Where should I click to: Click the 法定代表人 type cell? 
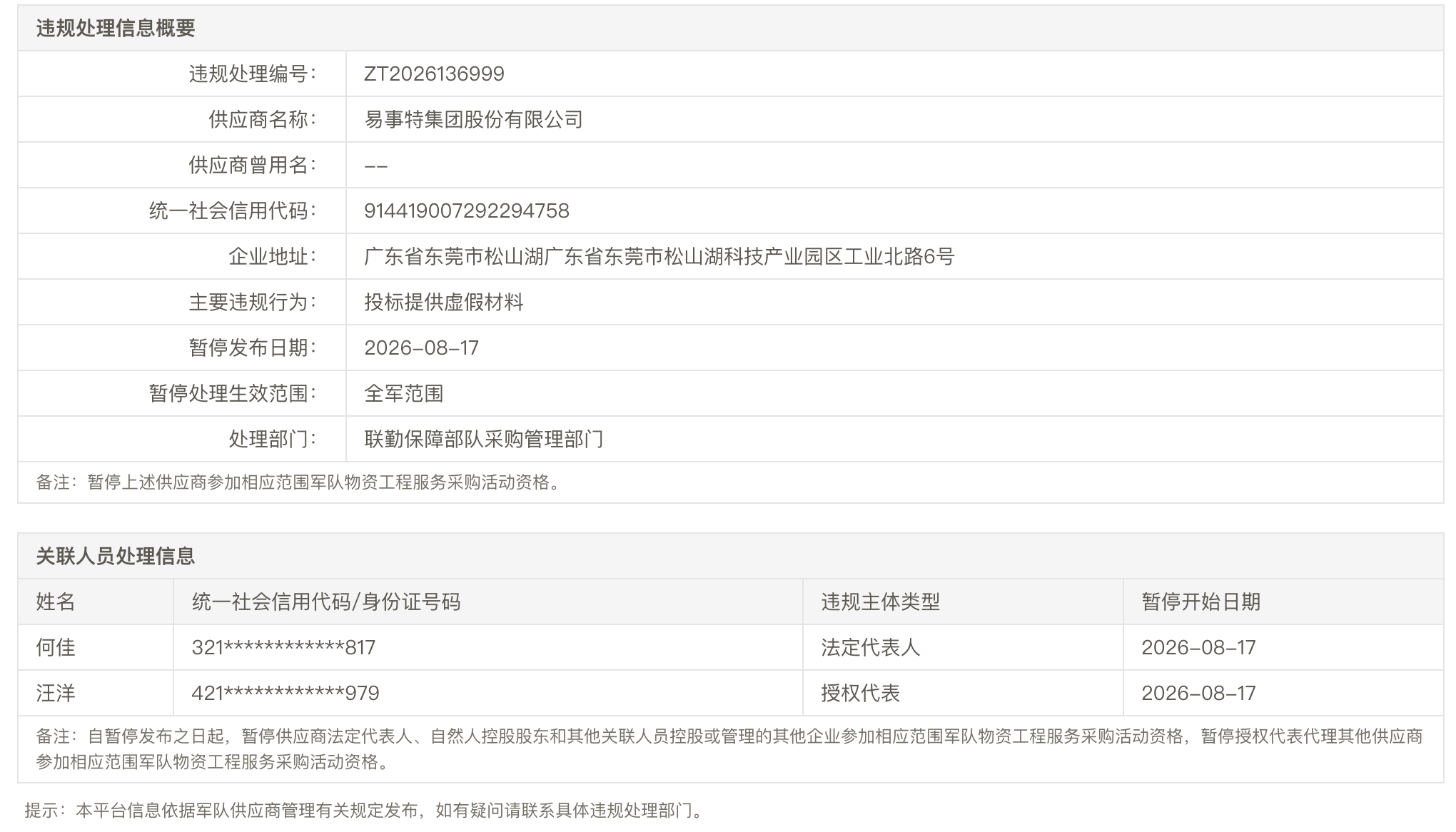coord(871,647)
